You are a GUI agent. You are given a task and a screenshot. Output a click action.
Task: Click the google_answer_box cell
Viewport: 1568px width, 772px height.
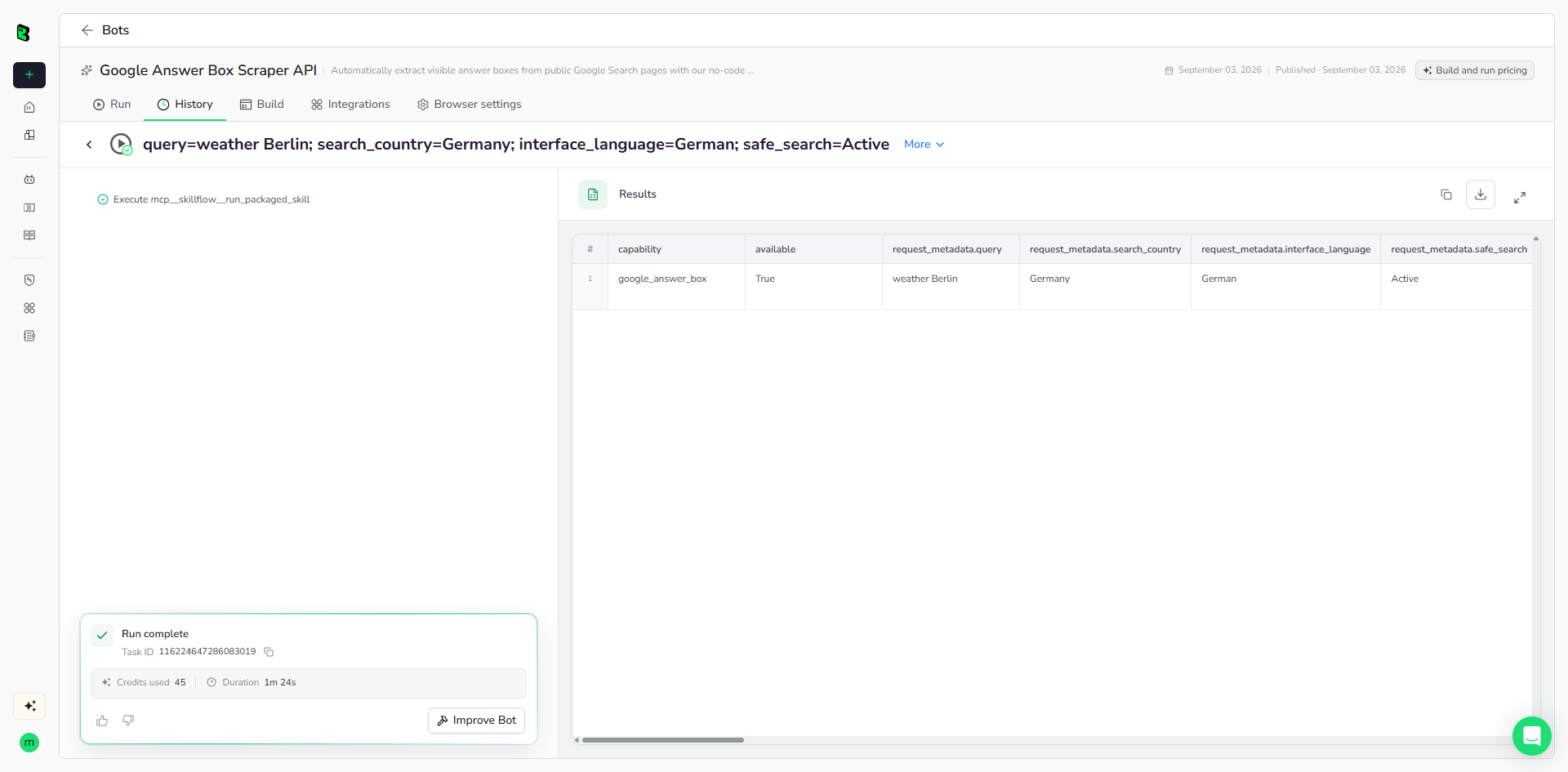[676, 287]
